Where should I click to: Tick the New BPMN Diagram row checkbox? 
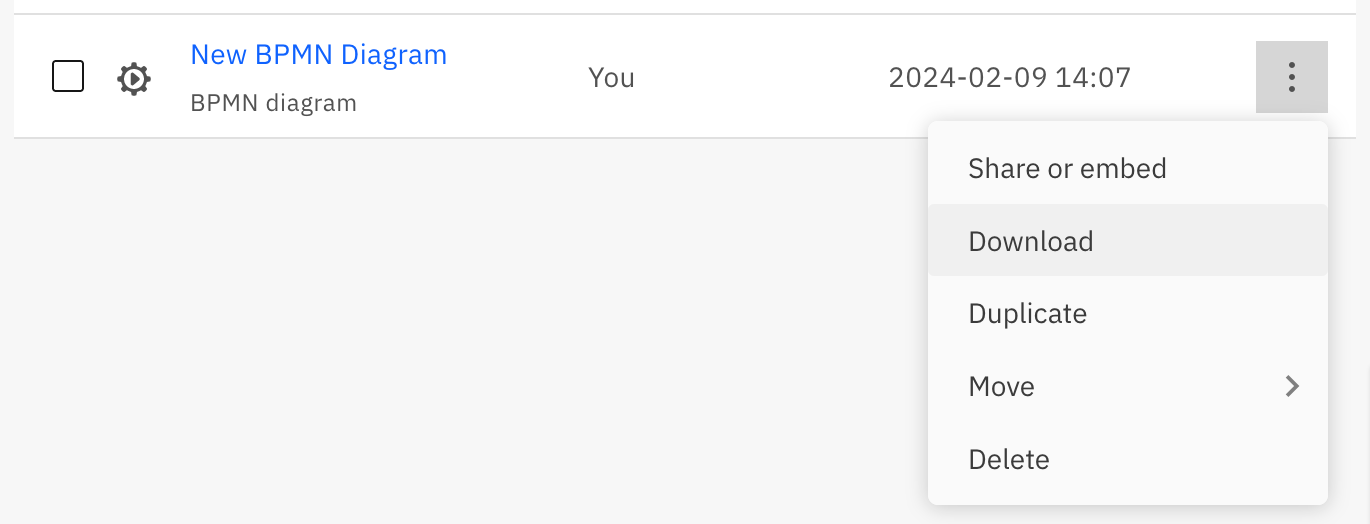68,76
